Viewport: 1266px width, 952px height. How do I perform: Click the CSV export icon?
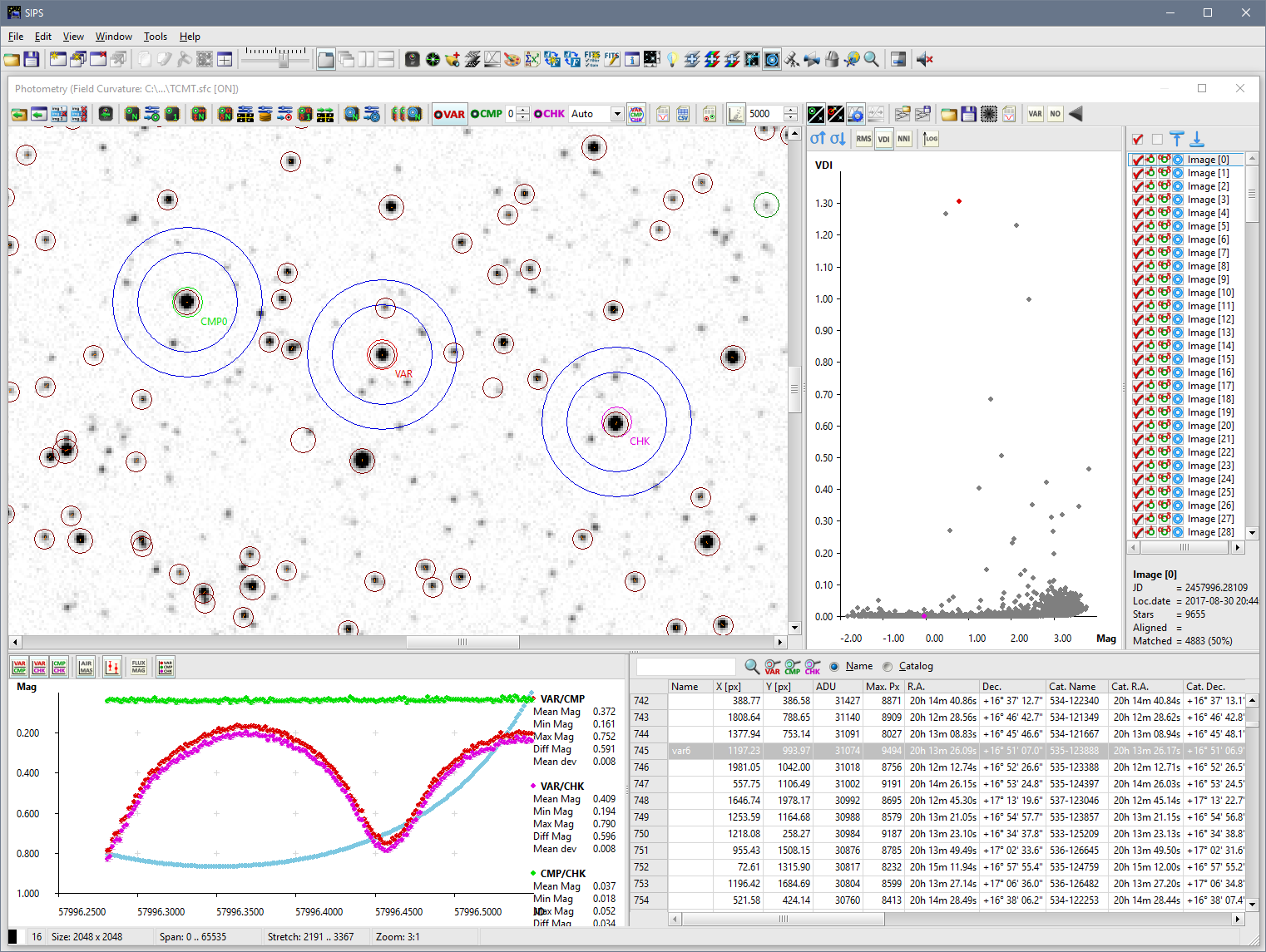(683, 114)
